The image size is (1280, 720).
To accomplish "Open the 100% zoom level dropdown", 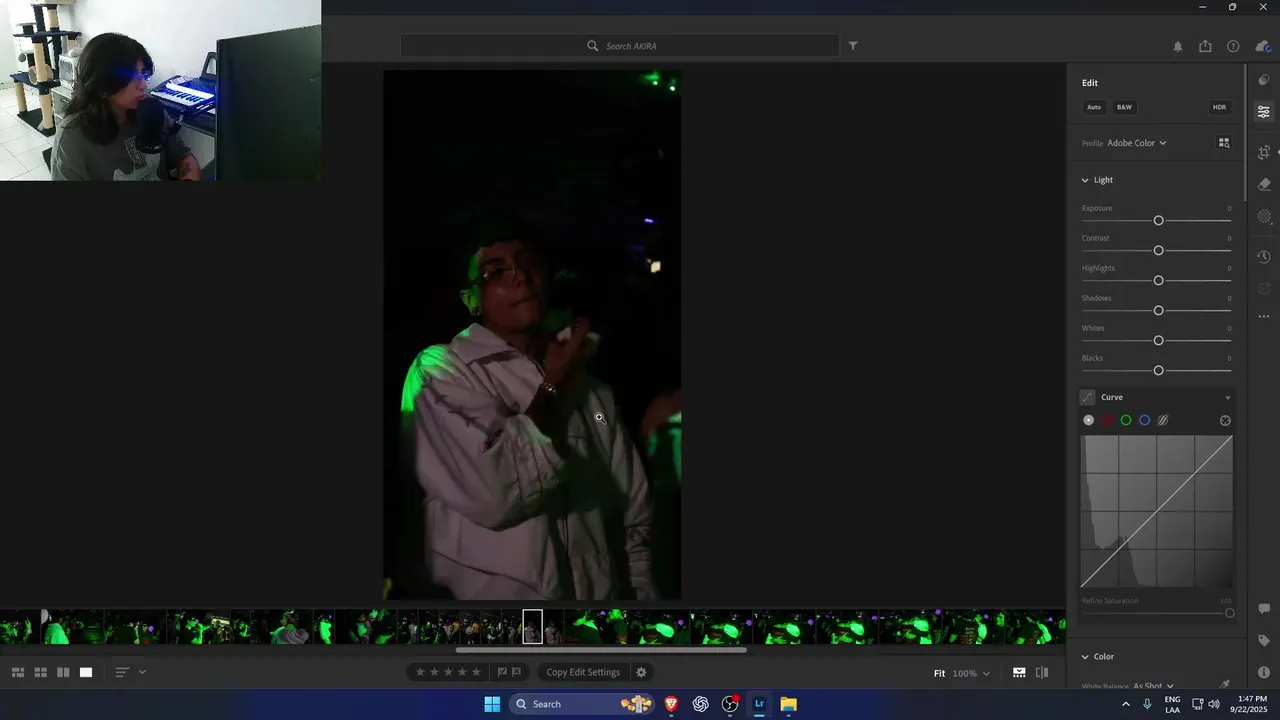I will click(x=971, y=673).
